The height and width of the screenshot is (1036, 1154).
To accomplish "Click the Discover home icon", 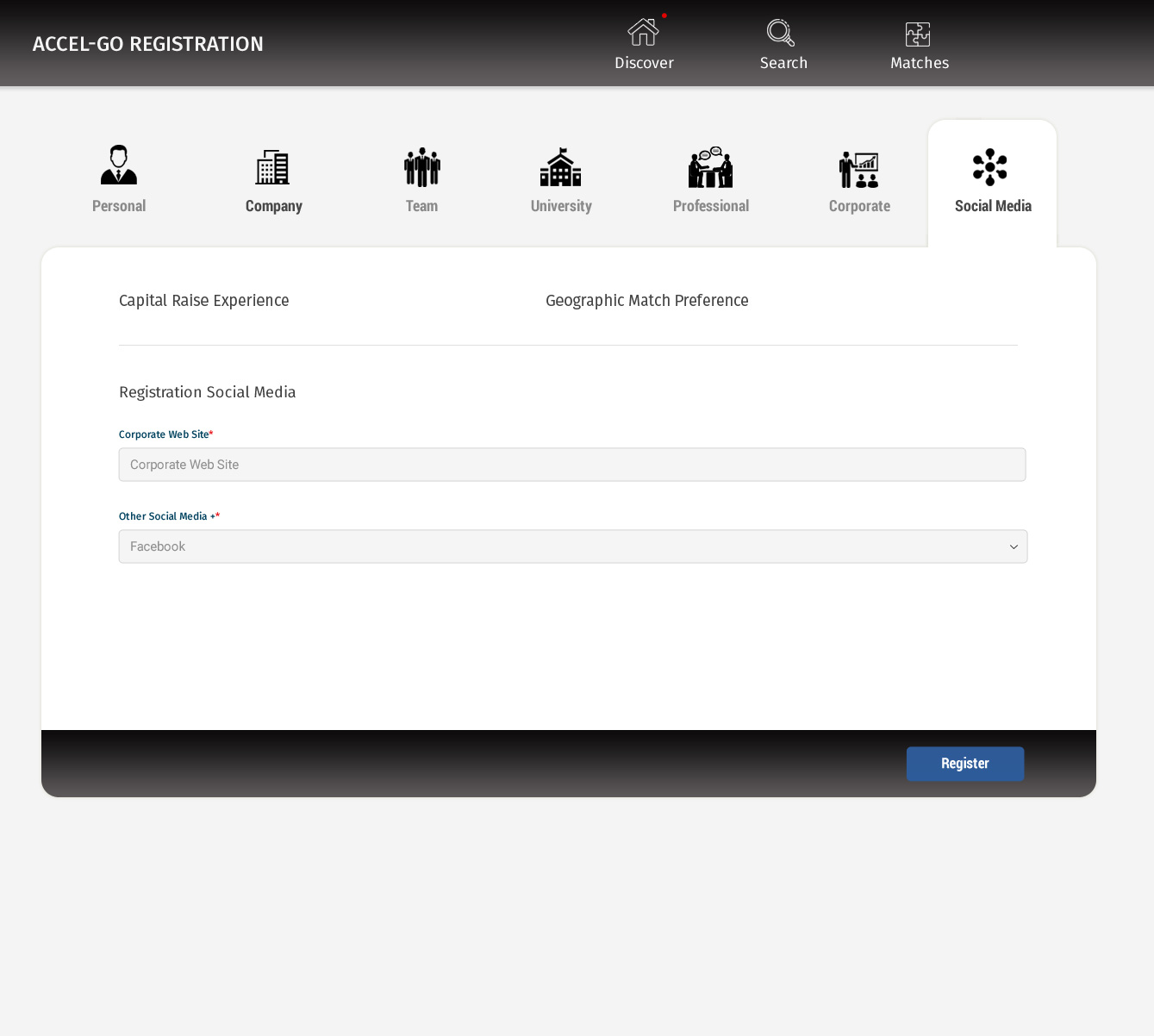I will click(x=643, y=33).
